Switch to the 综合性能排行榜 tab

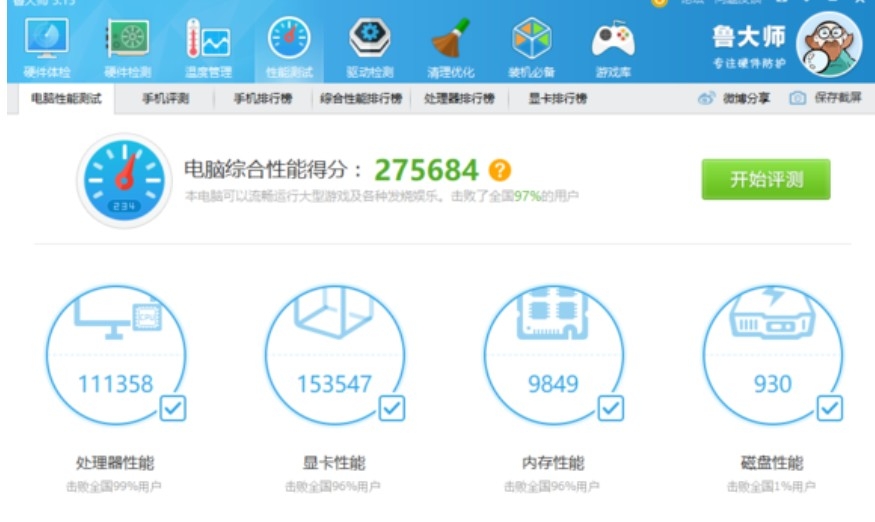pyautogui.click(x=361, y=99)
